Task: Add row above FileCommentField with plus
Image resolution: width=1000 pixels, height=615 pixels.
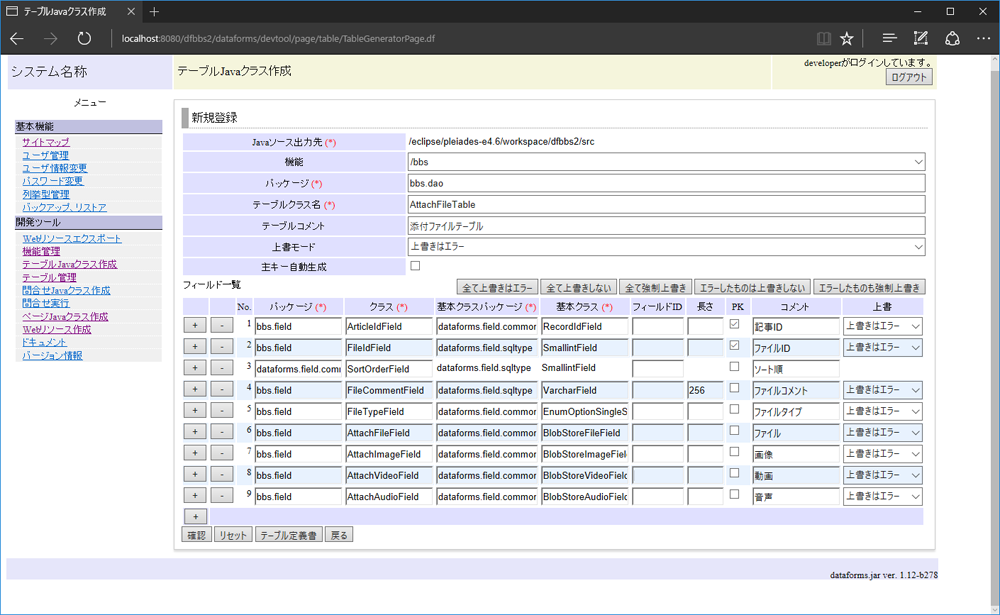Action: click(195, 389)
